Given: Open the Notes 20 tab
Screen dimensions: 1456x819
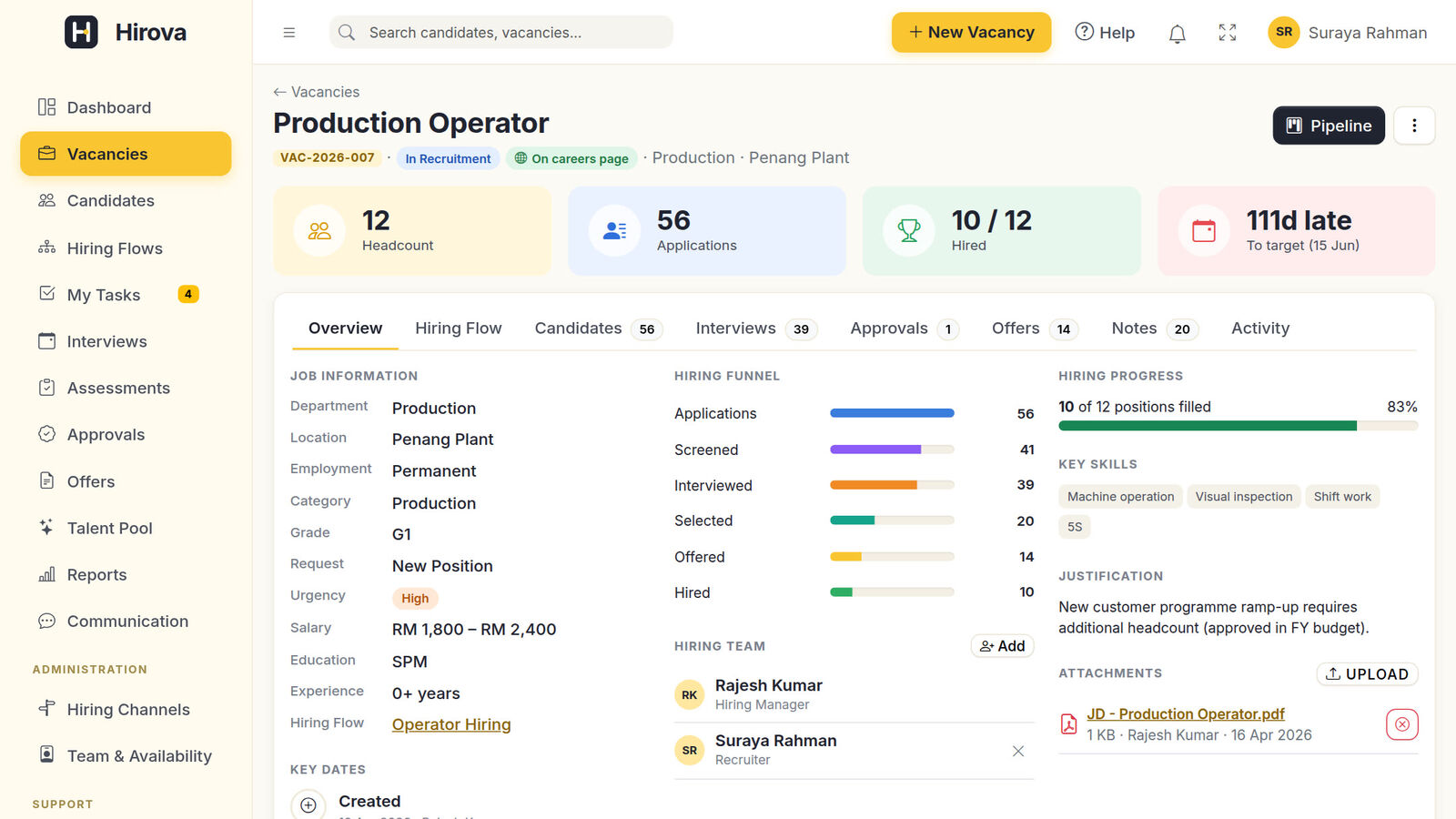Looking at the screenshot, I should coord(1154,329).
